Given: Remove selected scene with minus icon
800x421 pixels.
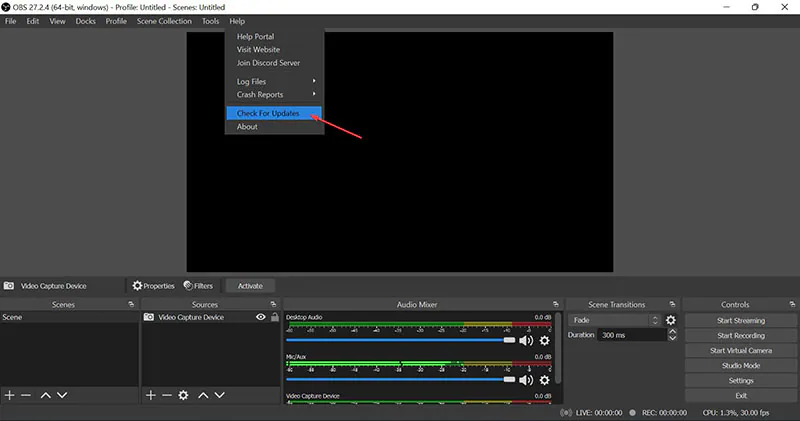Looking at the screenshot, I should pyautogui.click(x=26, y=395).
